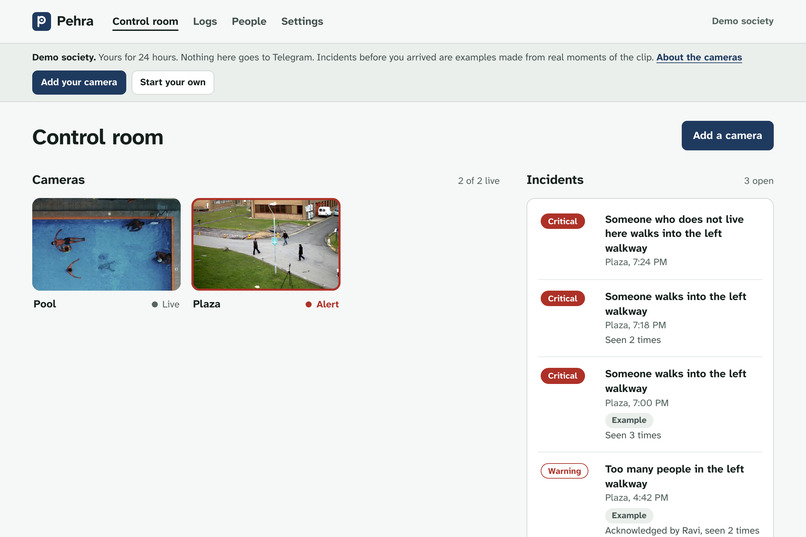Click Critical badge on 7:00 PM incident
Screen dimensions: 806x537
[562, 376]
